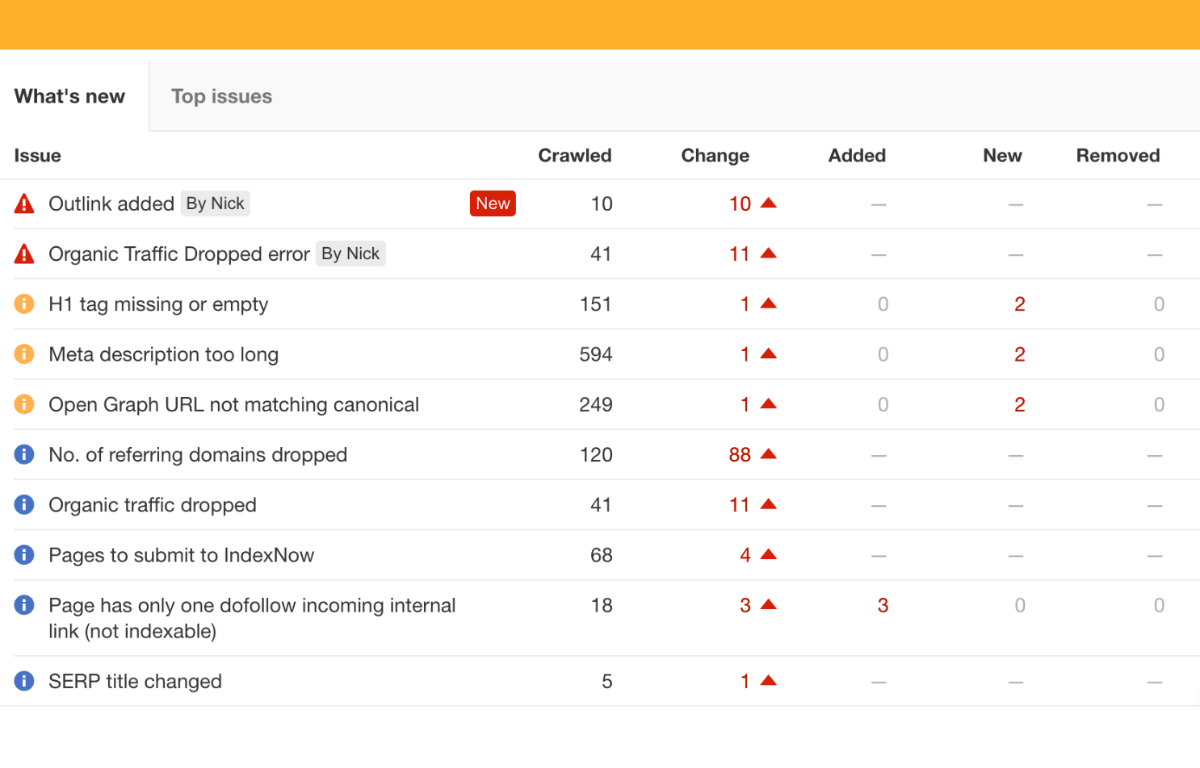Click crawled count 18 for dofollow link row
This screenshot has width=1200, height=768.
click(x=601, y=605)
